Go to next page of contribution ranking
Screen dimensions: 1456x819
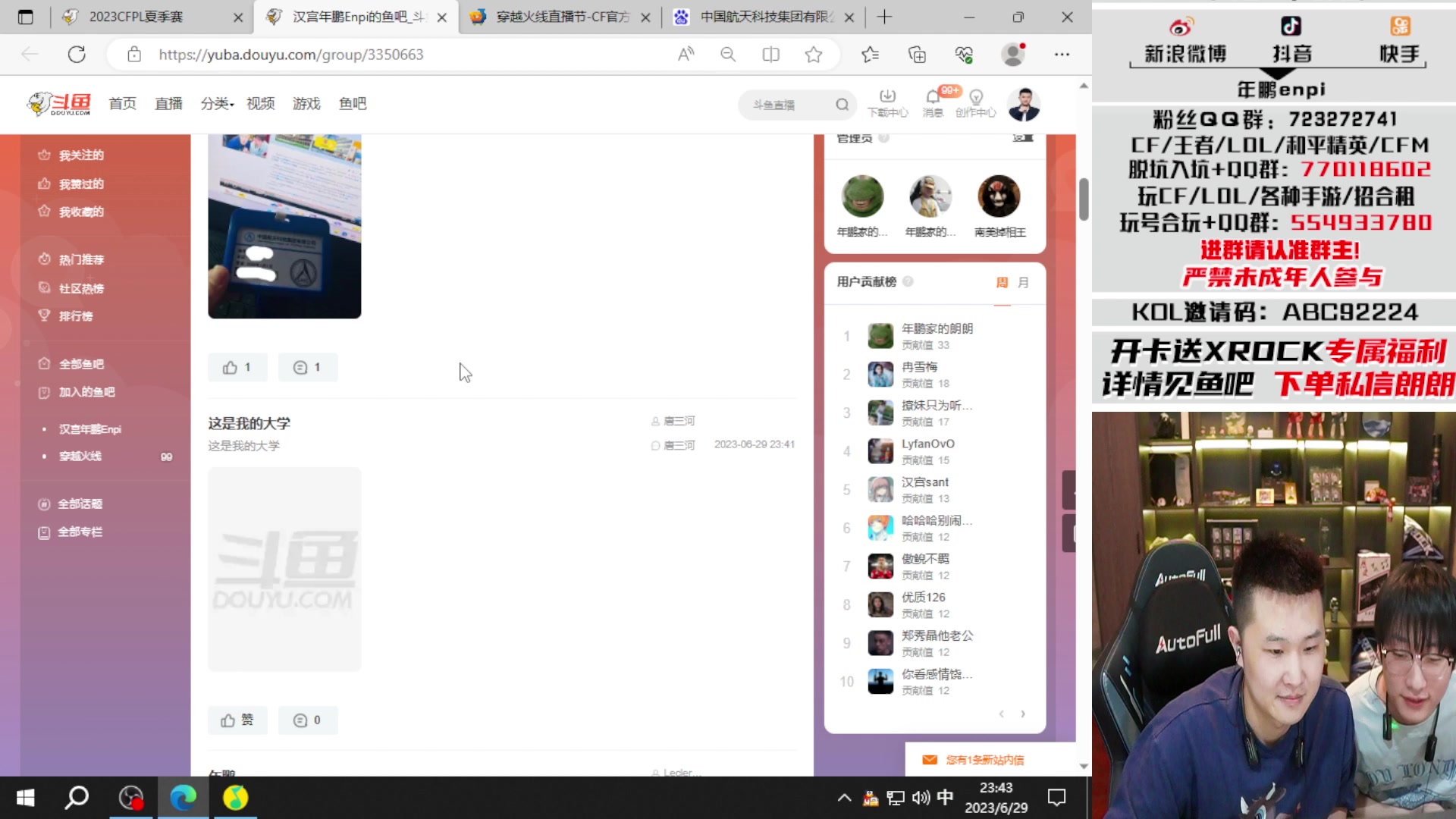tap(1023, 714)
